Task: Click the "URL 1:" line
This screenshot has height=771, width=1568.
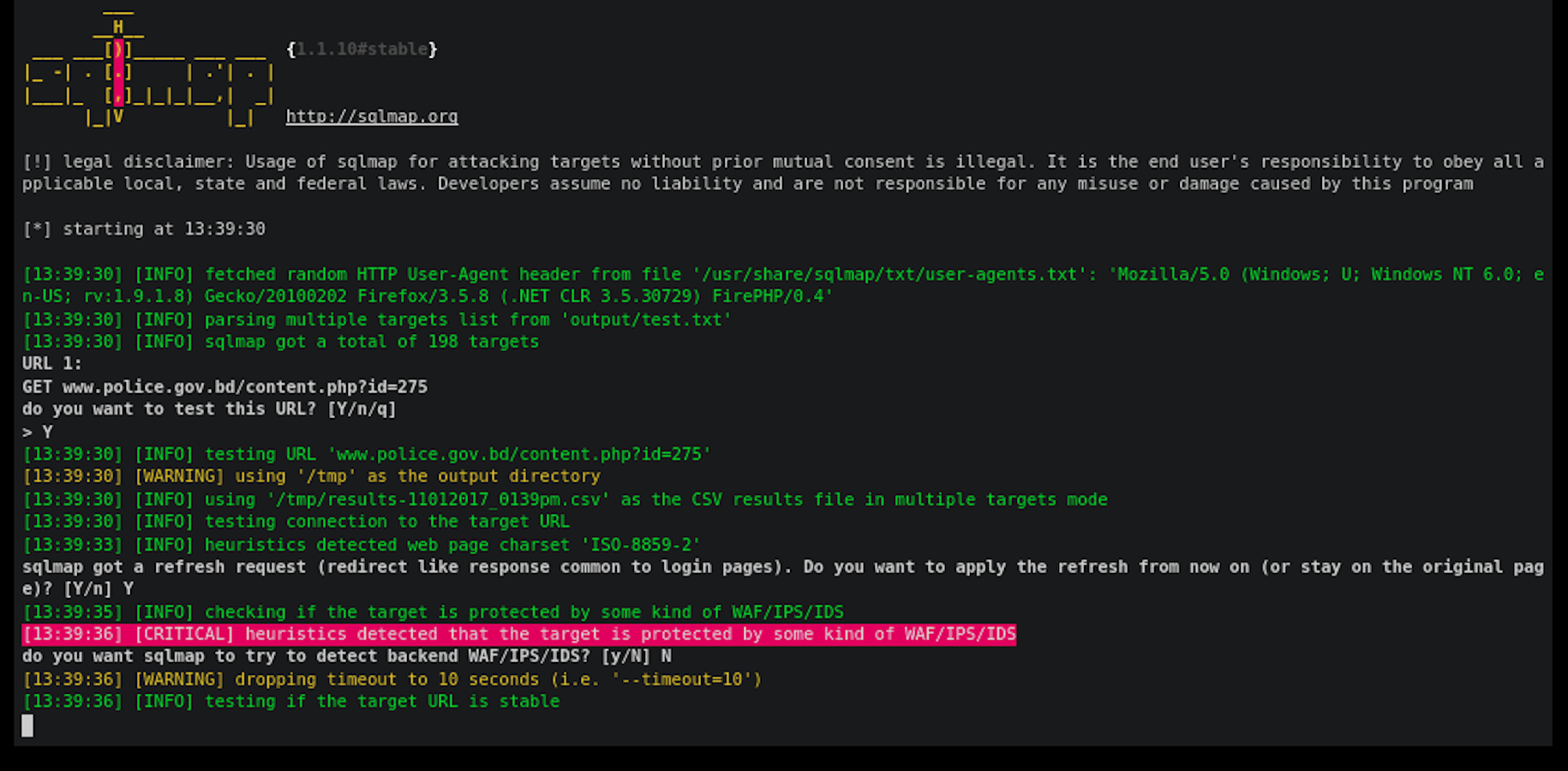Action: [x=52, y=363]
